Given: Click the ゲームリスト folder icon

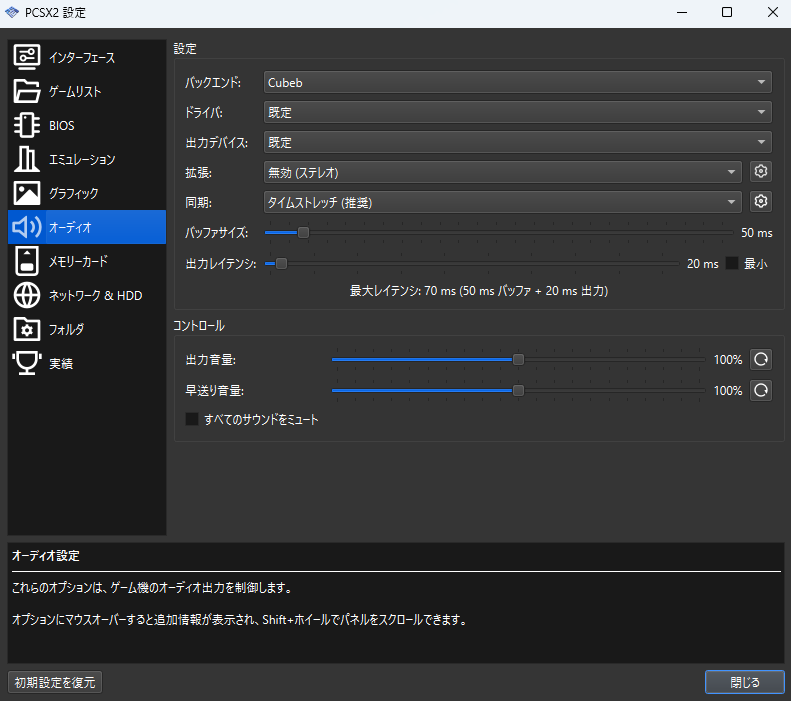Looking at the screenshot, I should [27, 91].
